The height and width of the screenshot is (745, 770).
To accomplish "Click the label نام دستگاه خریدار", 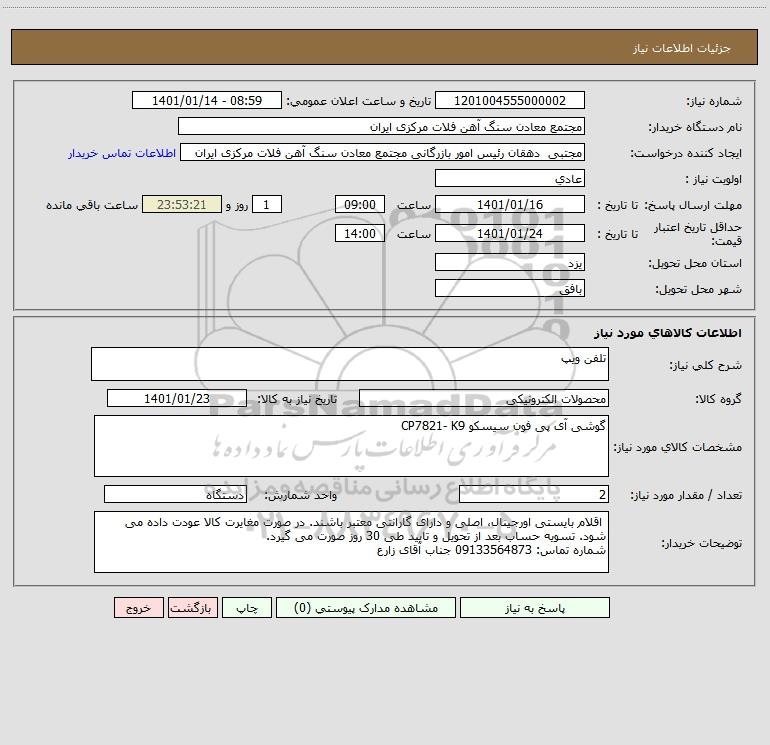I will (695, 127).
